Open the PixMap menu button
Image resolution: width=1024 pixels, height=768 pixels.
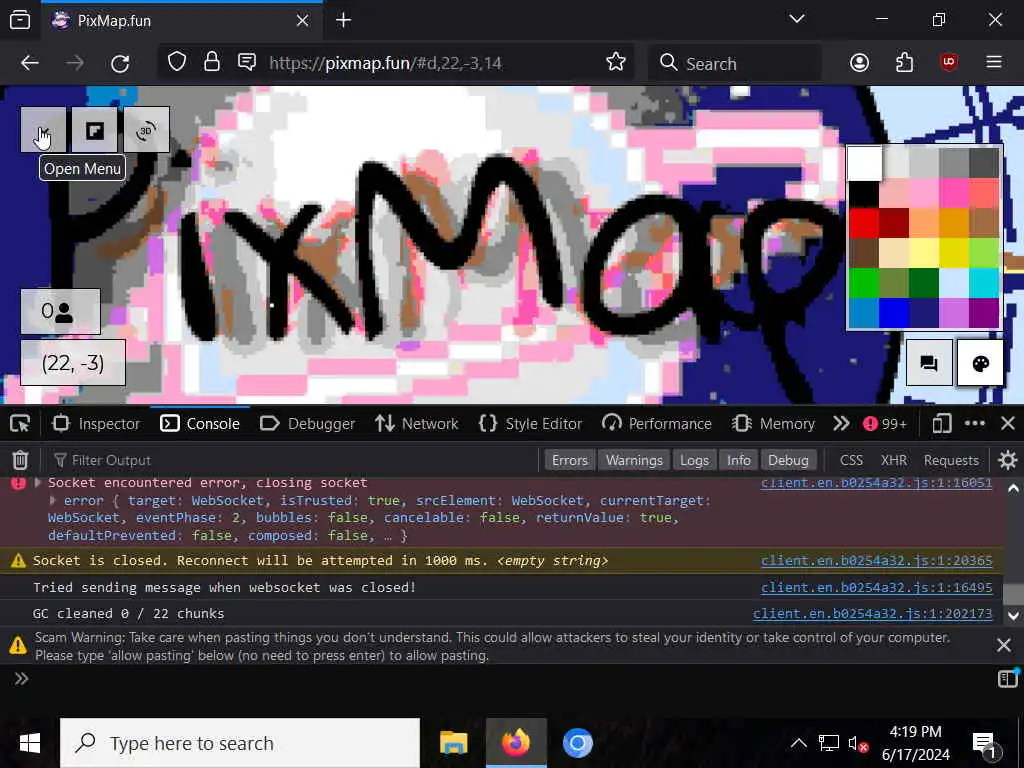(43, 130)
